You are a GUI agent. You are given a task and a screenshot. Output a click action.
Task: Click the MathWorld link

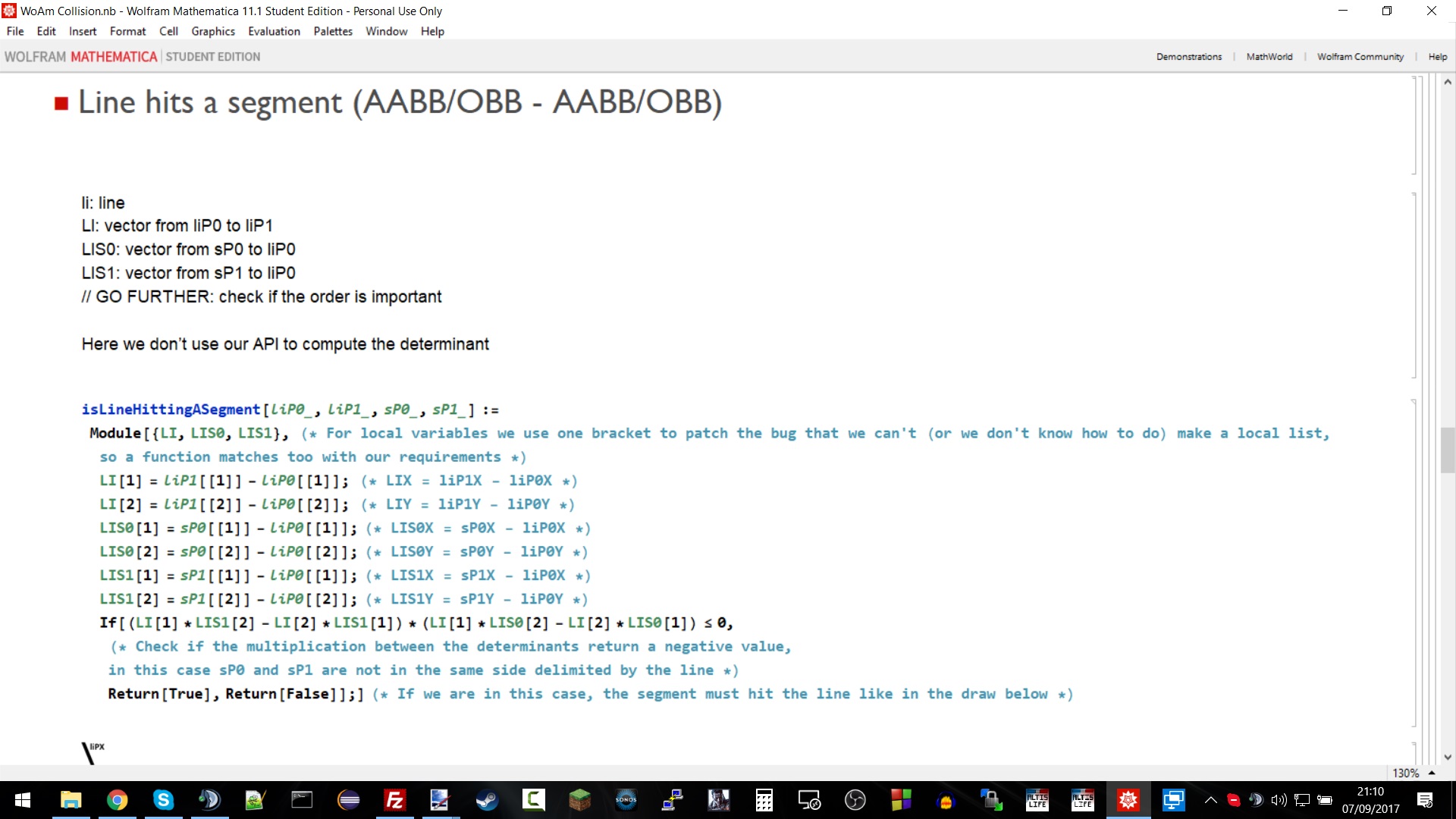(1269, 57)
